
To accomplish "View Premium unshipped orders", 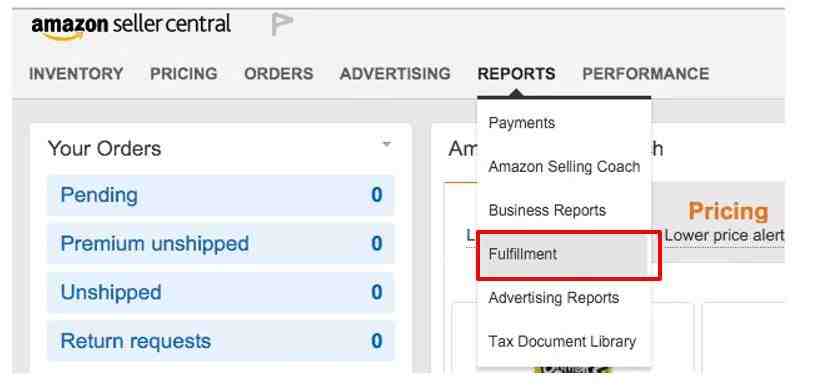I will pos(220,244).
